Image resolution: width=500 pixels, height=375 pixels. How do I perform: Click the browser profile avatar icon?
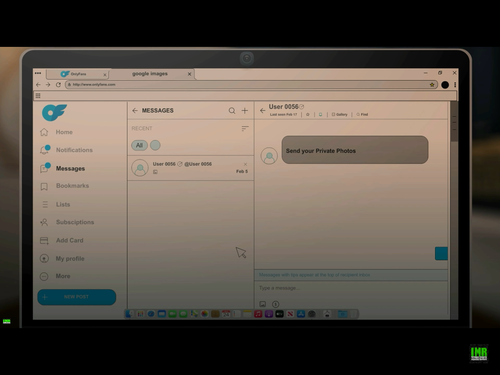[445, 85]
